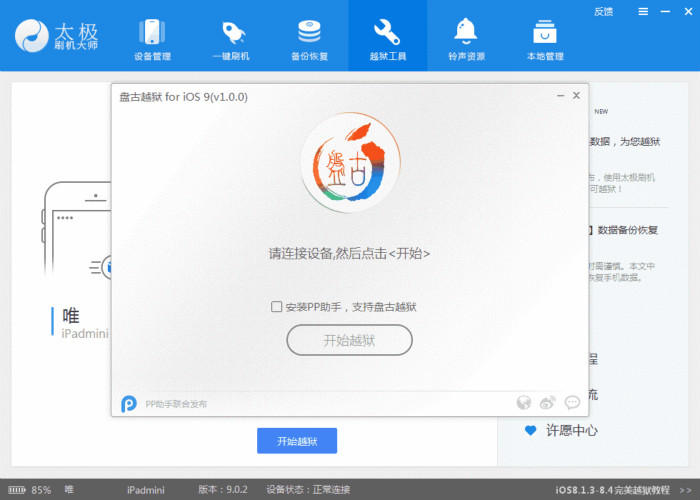Enable 安装PP助手 checkbox
700x500 pixels.
[276, 307]
